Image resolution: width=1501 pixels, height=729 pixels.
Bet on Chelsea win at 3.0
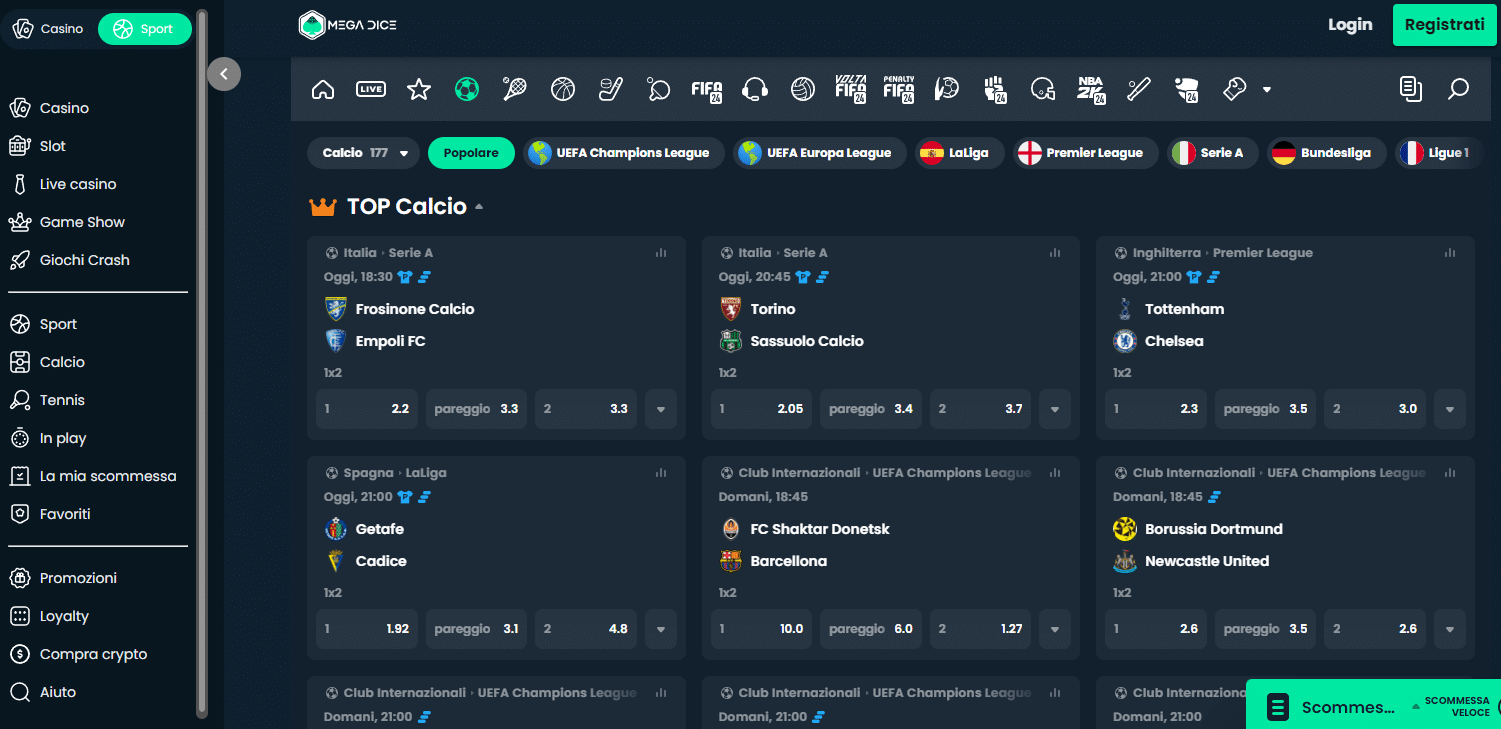click(x=1375, y=409)
